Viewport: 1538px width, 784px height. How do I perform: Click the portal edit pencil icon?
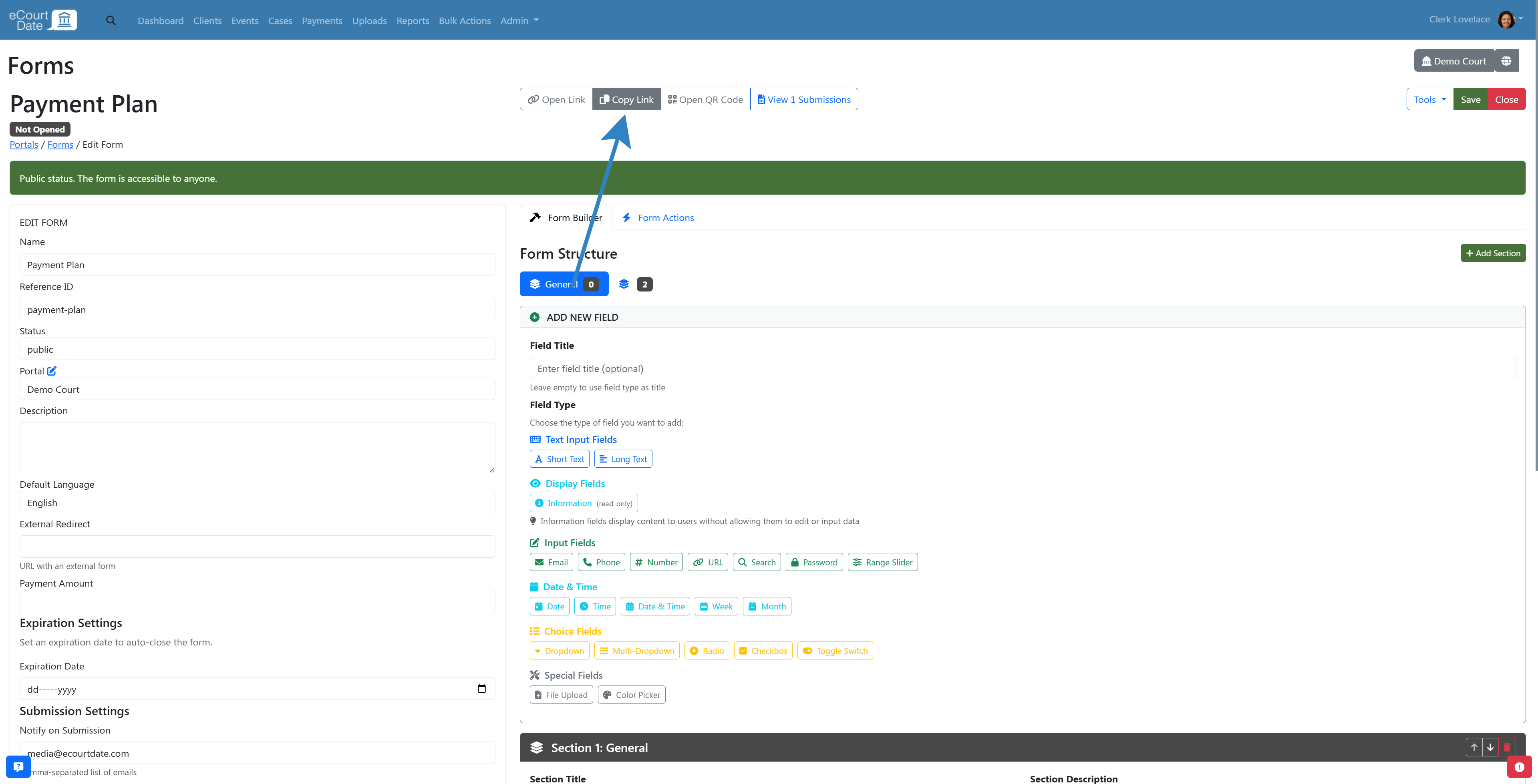pyautogui.click(x=52, y=371)
